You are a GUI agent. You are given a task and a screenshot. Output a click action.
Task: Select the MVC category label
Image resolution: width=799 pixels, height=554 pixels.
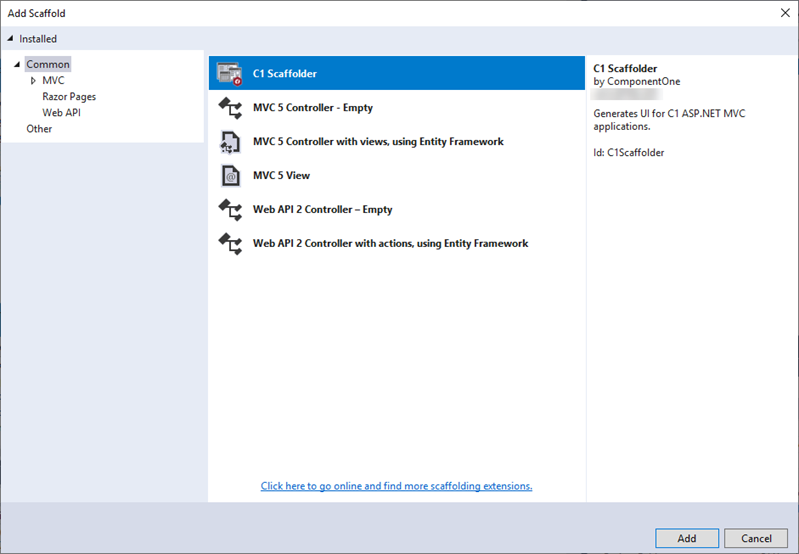[x=53, y=81]
